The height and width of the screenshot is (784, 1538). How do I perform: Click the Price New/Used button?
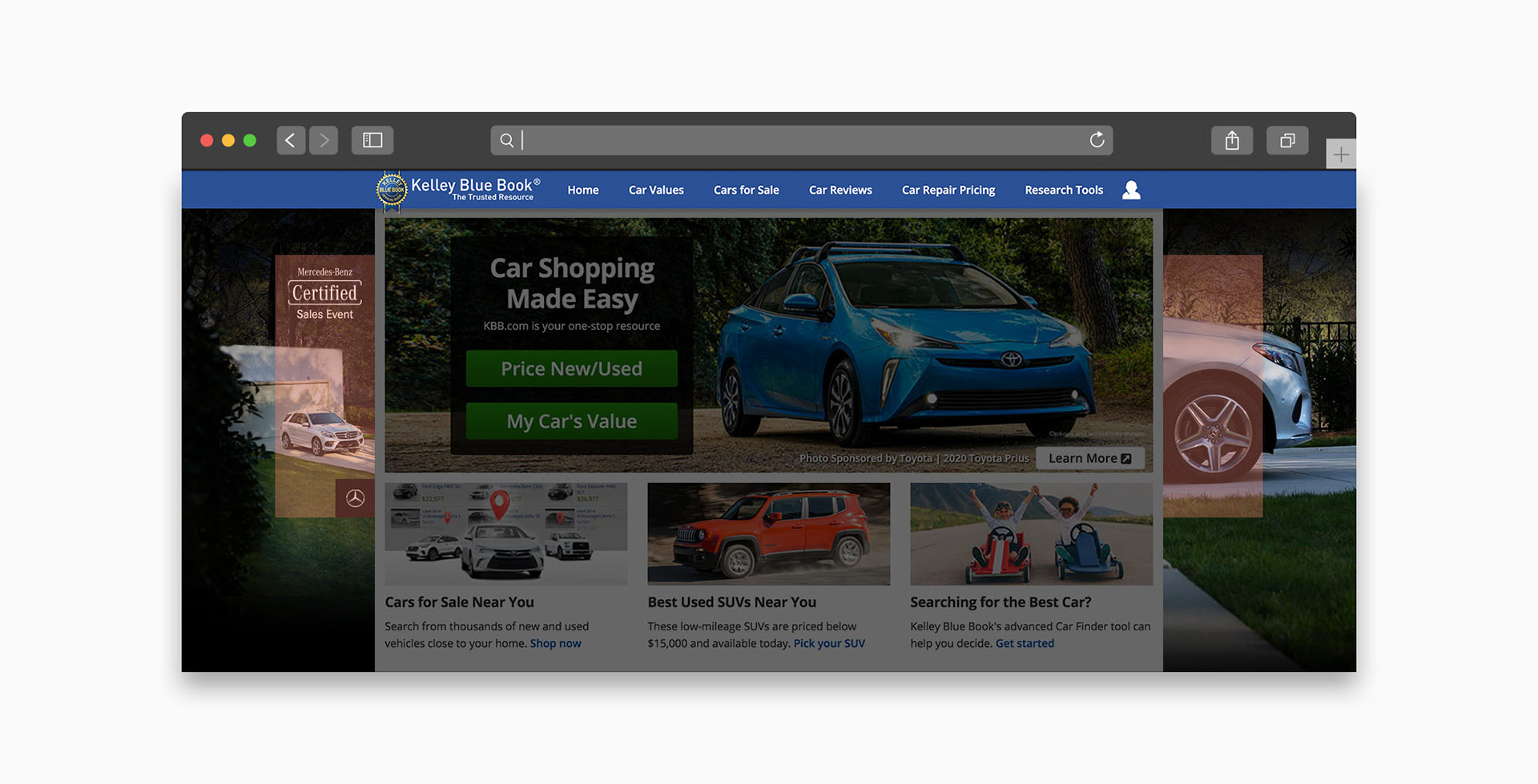(572, 368)
